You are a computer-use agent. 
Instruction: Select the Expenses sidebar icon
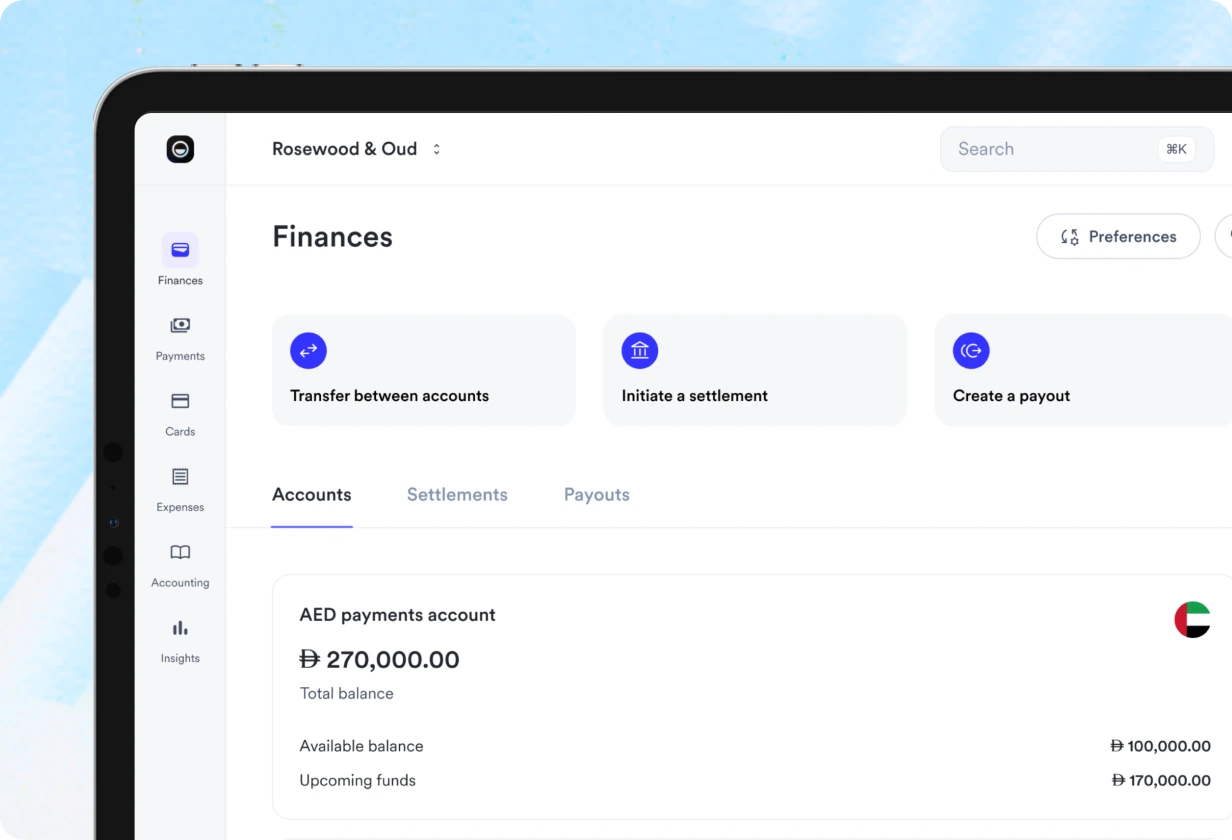[x=180, y=477]
